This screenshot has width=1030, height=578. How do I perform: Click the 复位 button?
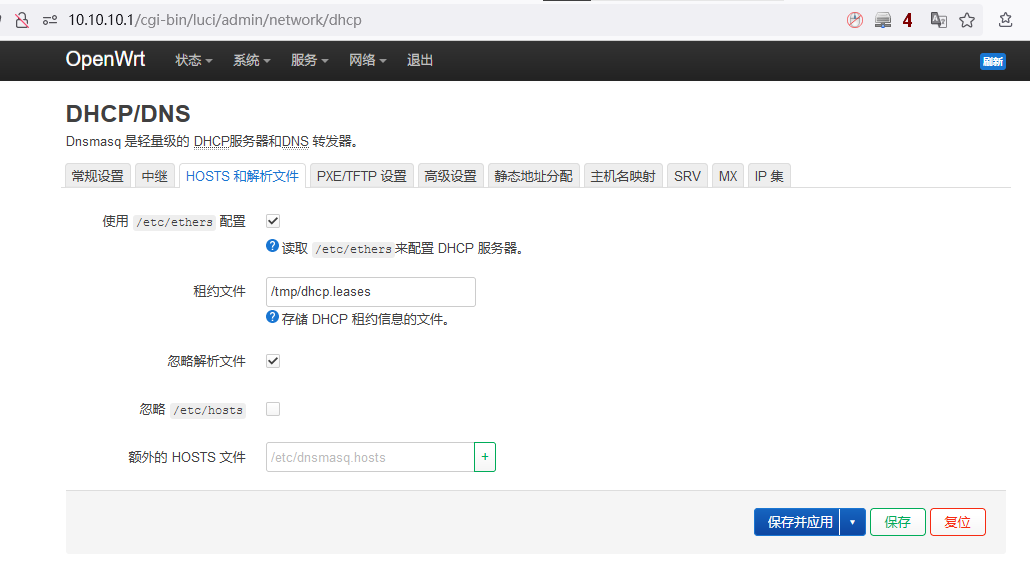point(957,521)
